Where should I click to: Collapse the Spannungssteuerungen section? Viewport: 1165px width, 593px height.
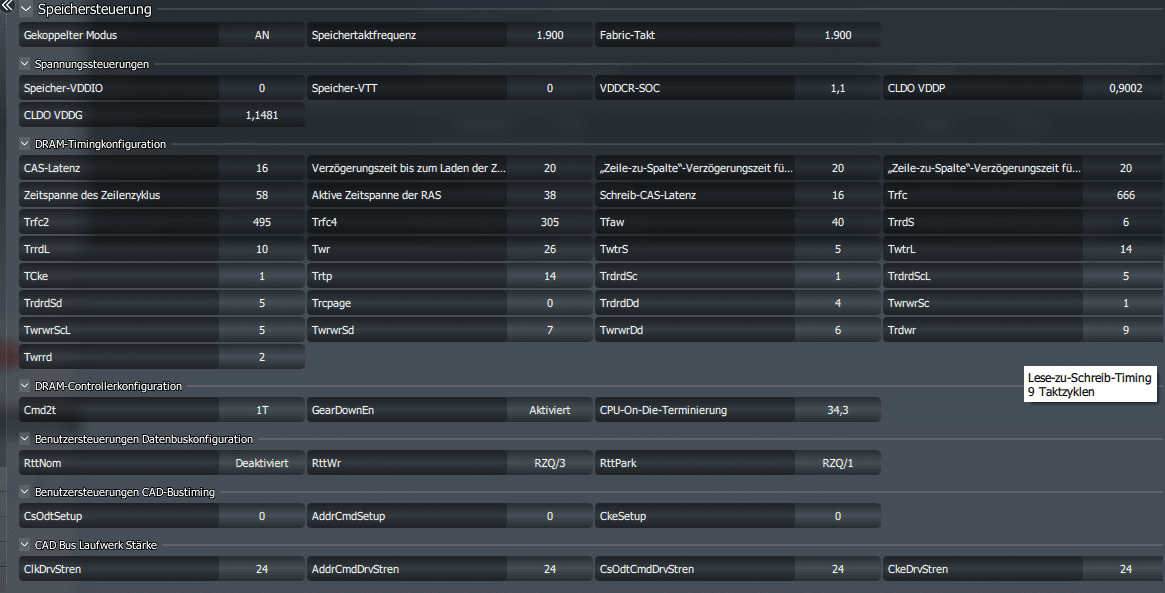[26, 64]
